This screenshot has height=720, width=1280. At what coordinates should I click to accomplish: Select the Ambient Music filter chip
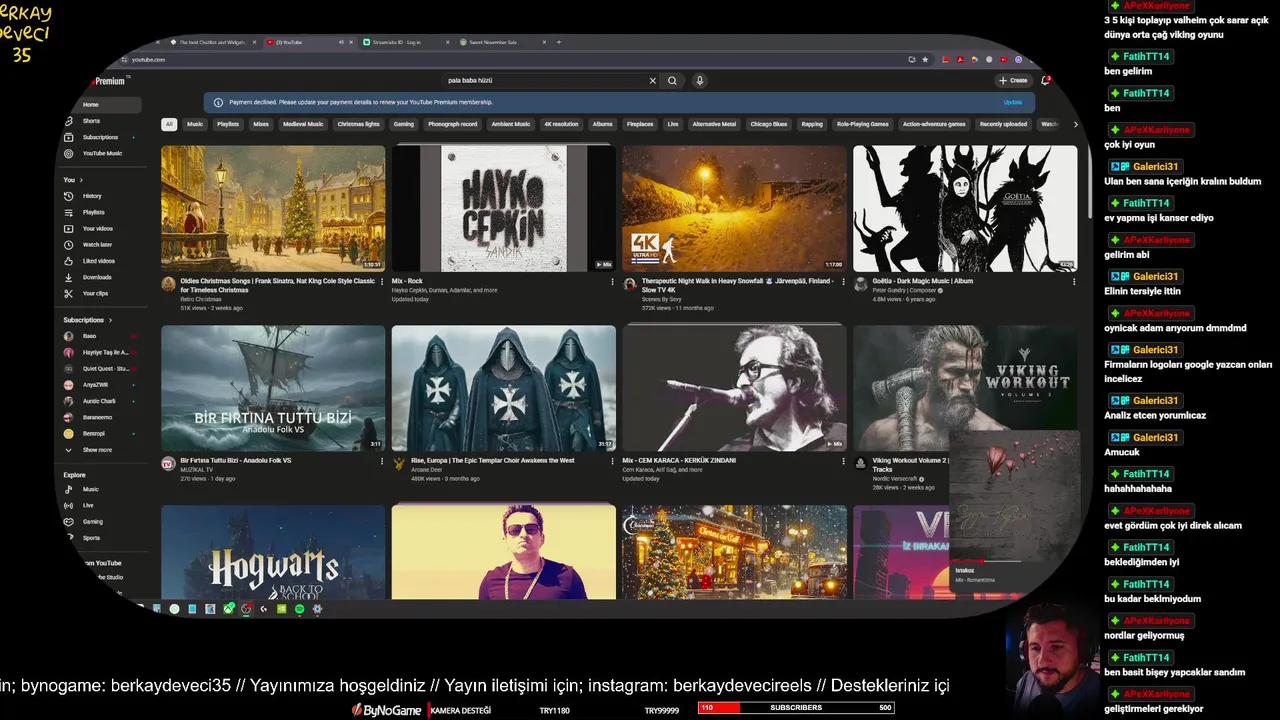511,124
